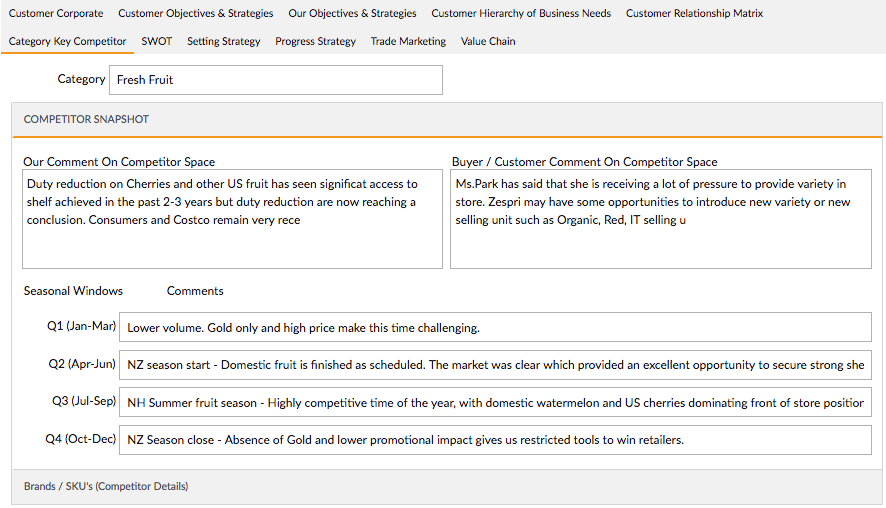Go to Trade Marketing tab
The image size is (886, 508).
(408, 41)
